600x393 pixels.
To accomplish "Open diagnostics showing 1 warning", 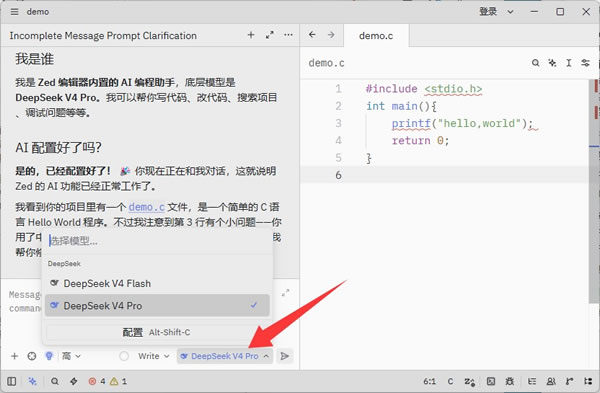I will click(x=119, y=381).
